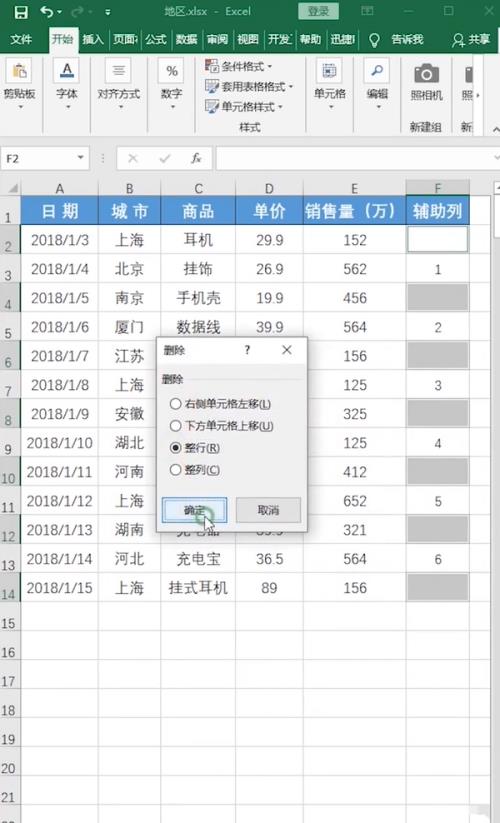Click the confirm entry checkmark icon
This screenshot has width=500, height=823.
click(x=165, y=159)
